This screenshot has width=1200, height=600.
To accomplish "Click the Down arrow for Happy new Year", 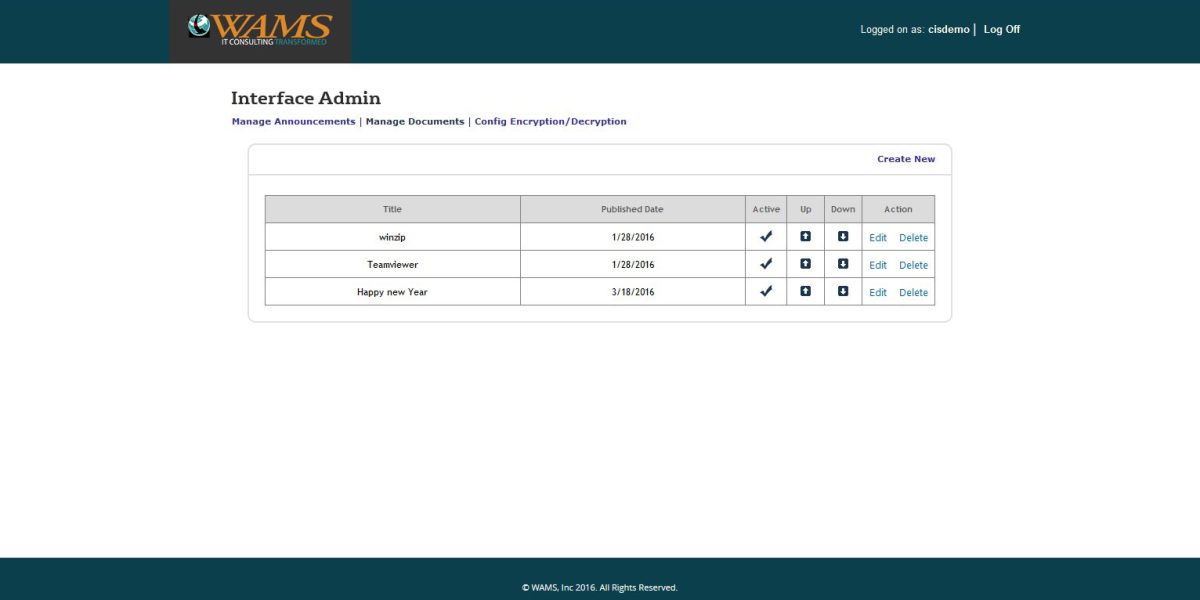I will pyautogui.click(x=843, y=291).
